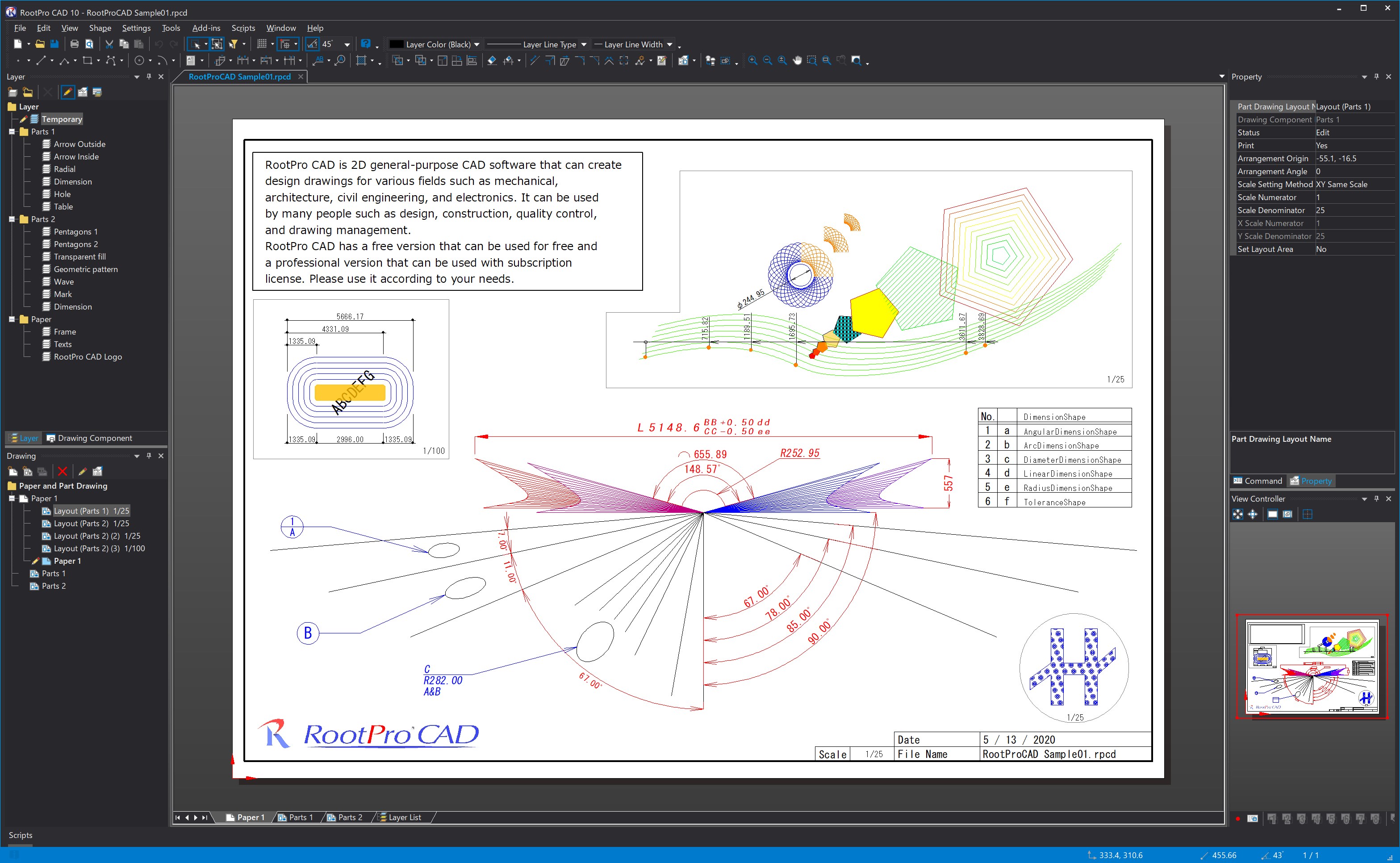
Task: Click the View Controller drawing thumbnail
Action: (1312, 666)
